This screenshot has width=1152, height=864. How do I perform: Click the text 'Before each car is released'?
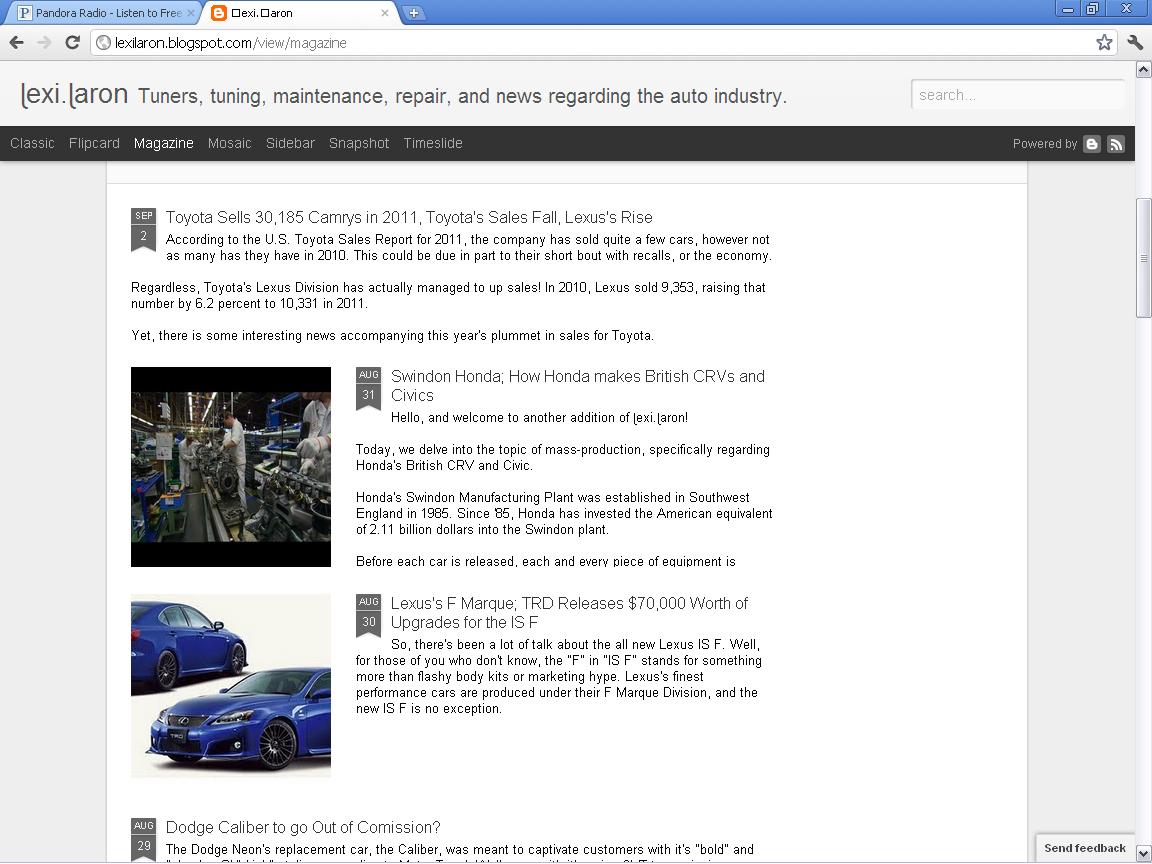click(x=545, y=561)
